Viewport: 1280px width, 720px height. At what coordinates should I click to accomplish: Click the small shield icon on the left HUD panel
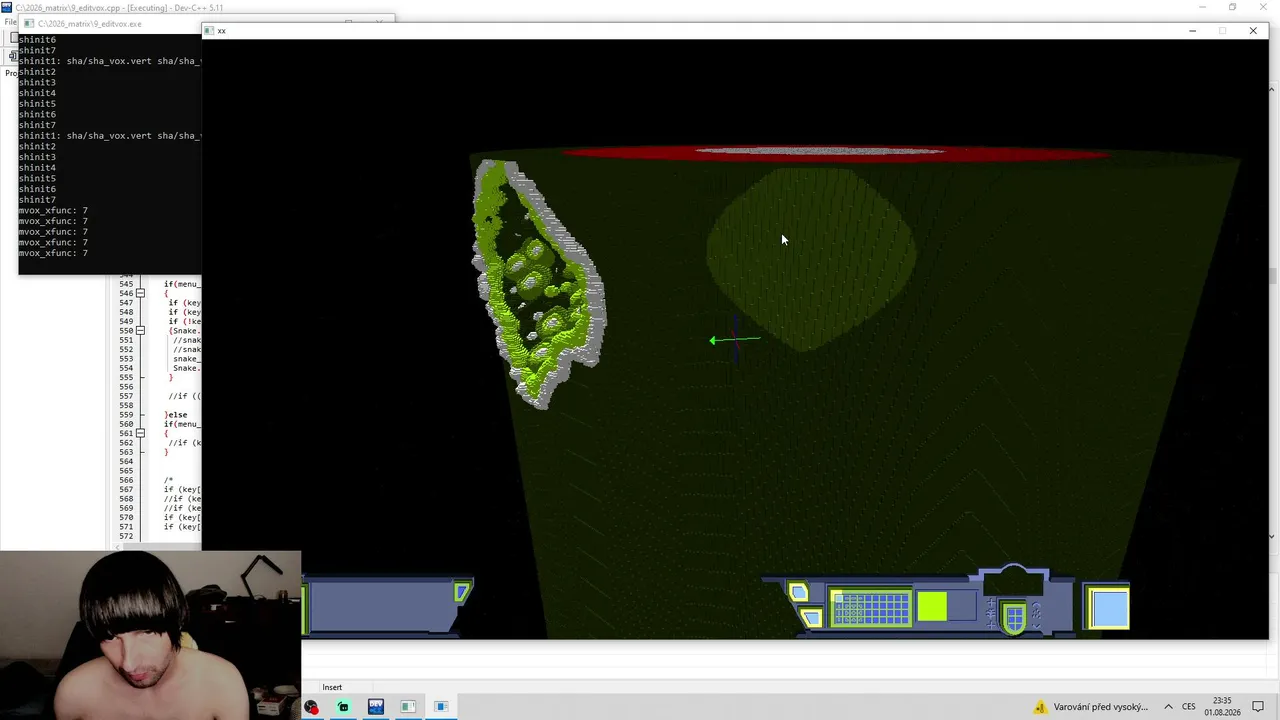(461, 593)
